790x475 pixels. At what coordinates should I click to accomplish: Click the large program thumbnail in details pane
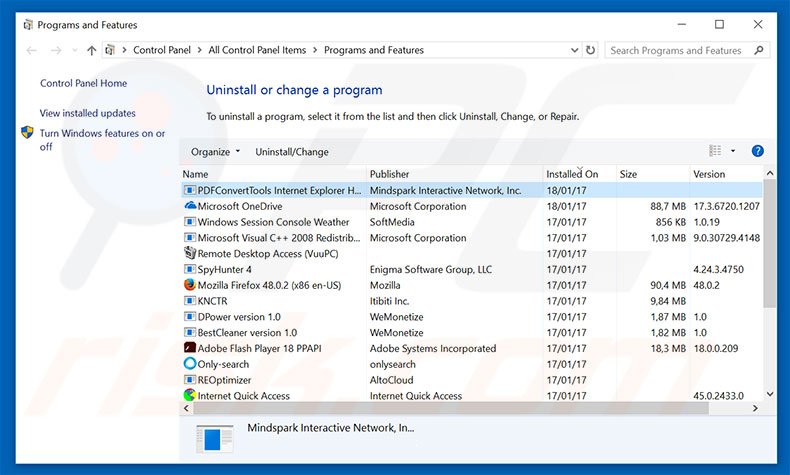[214, 439]
